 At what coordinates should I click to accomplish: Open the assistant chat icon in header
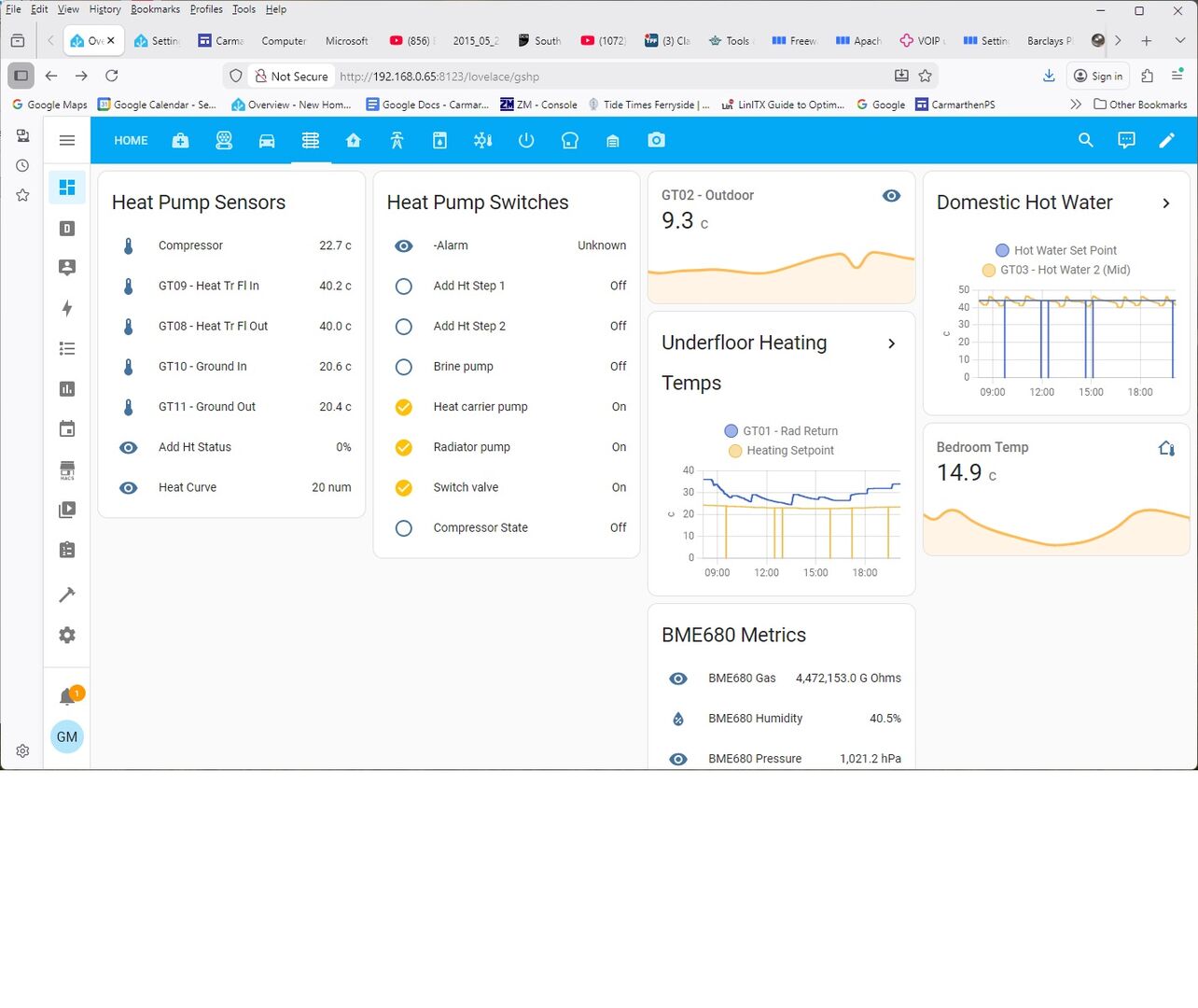(x=1126, y=140)
